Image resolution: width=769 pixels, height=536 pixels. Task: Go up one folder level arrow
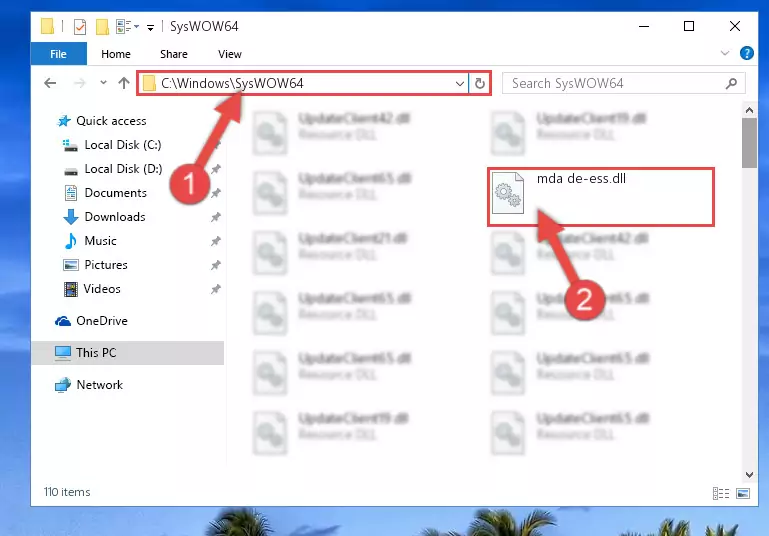[x=124, y=83]
